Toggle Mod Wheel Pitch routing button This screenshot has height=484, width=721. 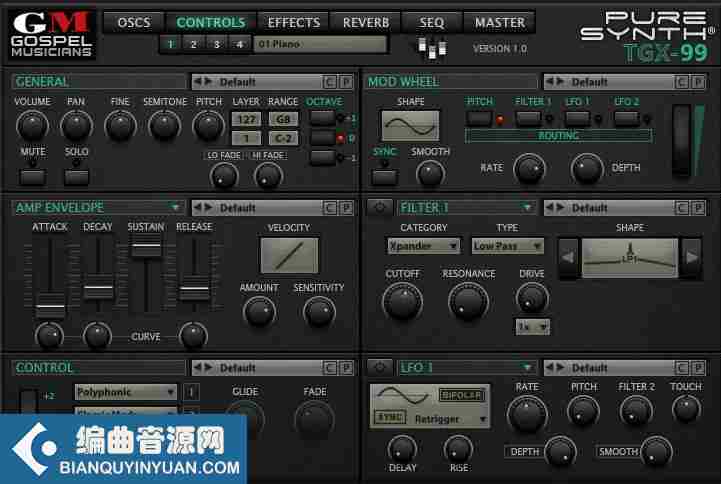(x=479, y=119)
